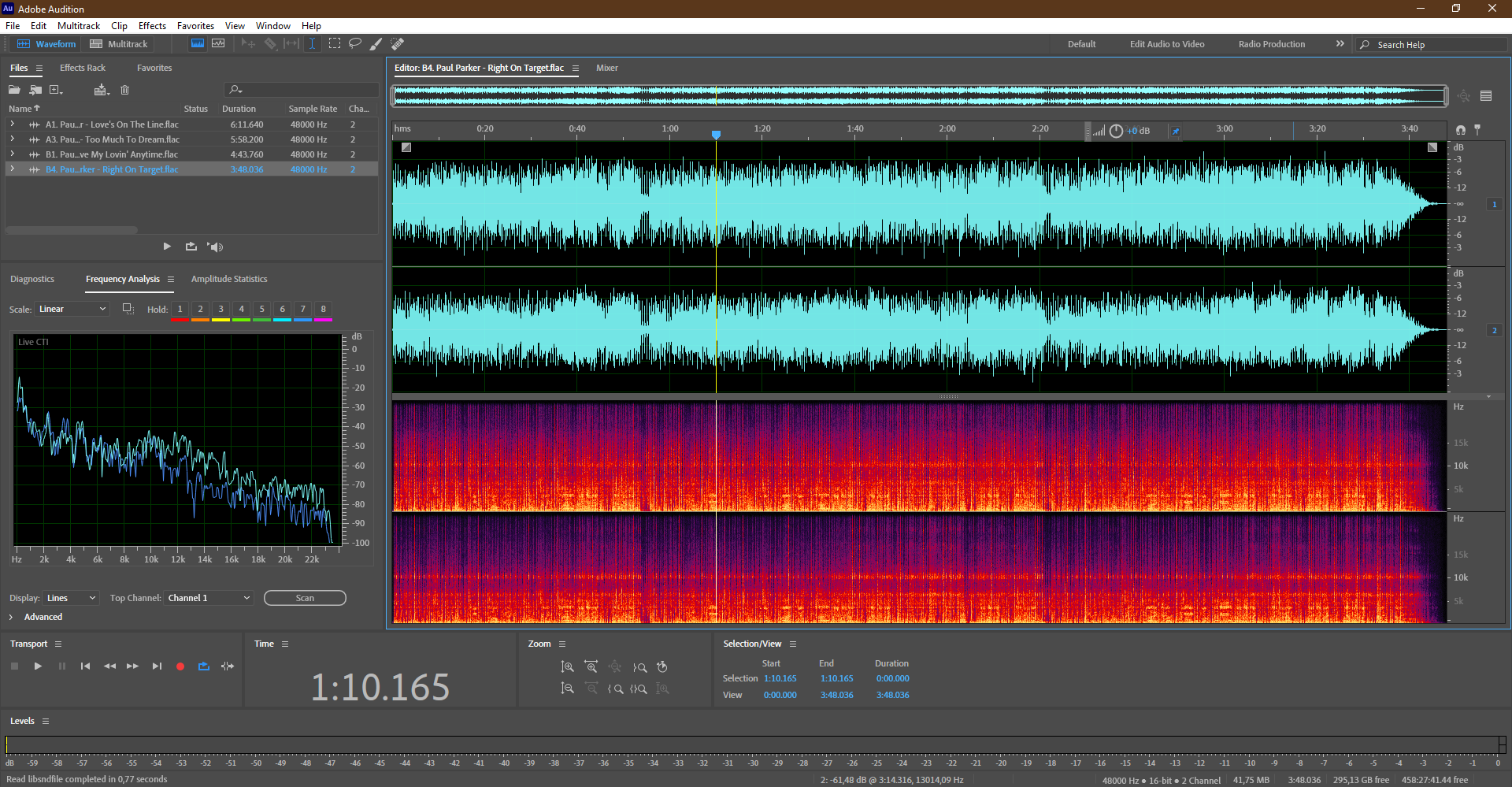Click Zoom Out Full icon in Zoom panel

[615, 667]
